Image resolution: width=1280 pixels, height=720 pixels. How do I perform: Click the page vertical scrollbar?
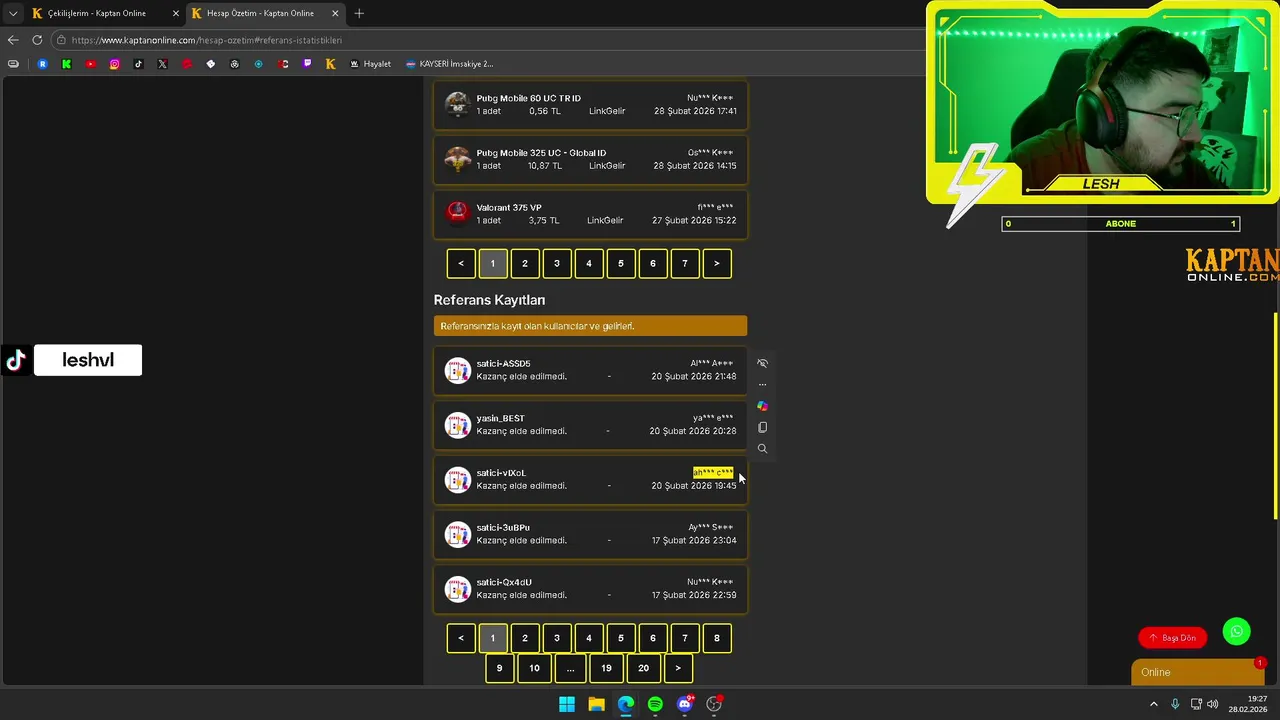(1275, 416)
